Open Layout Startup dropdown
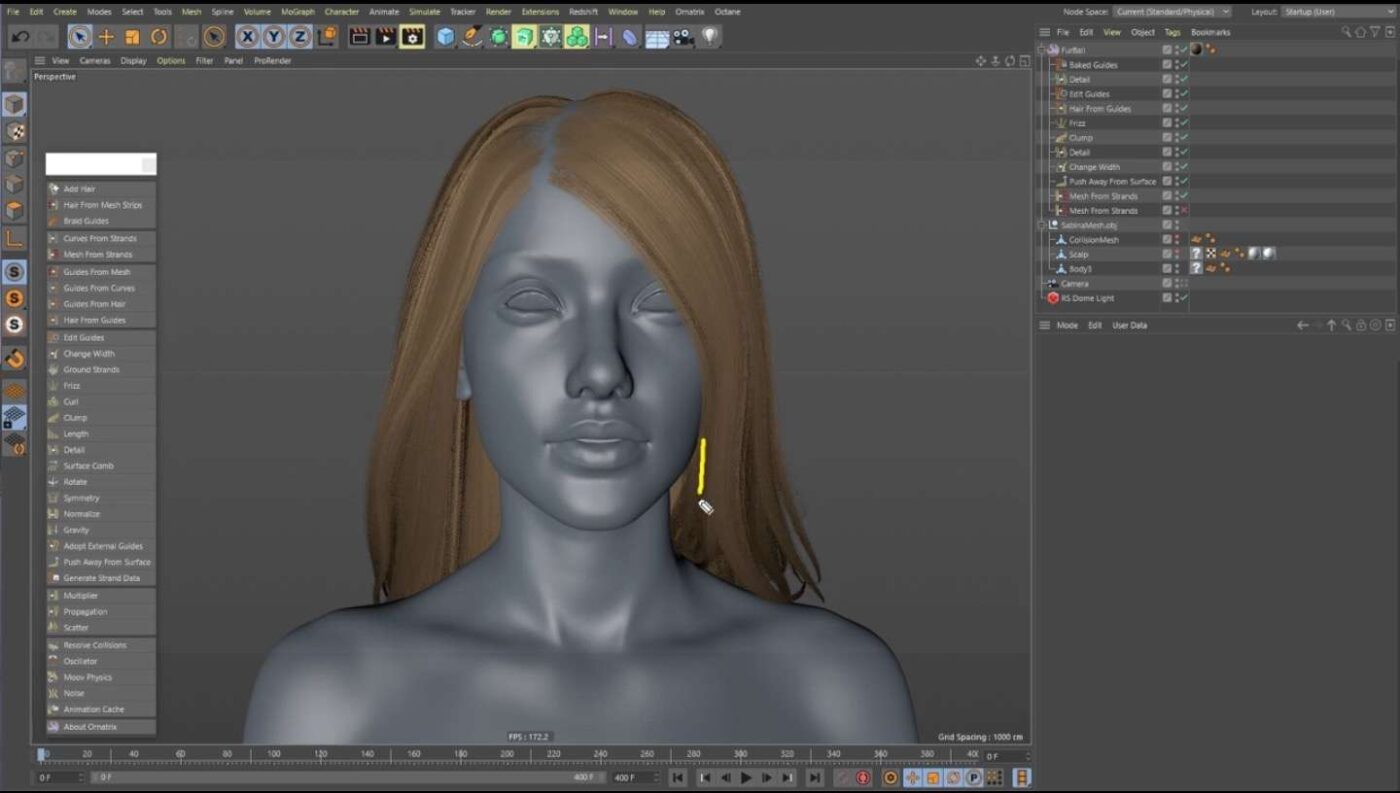1400x793 pixels. coord(1337,12)
